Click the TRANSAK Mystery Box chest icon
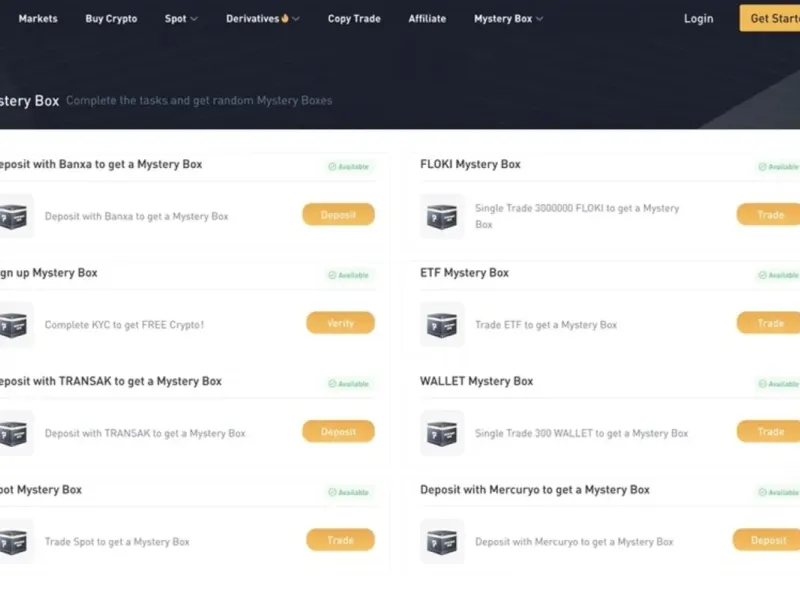The image size is (800, 600). click(14, 433)
